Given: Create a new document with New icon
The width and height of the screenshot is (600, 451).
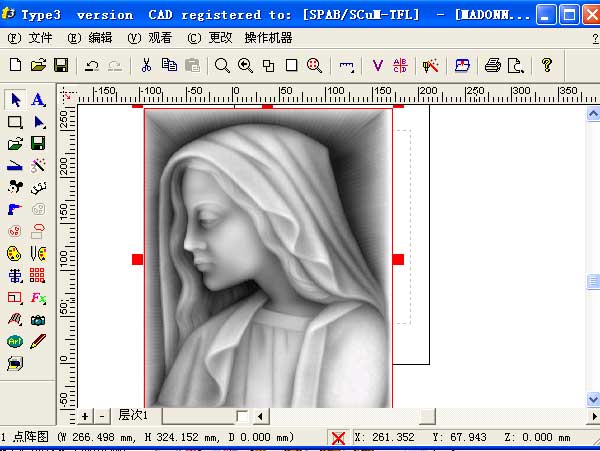Looking at the screenshot, I should (x=15, y=65).
